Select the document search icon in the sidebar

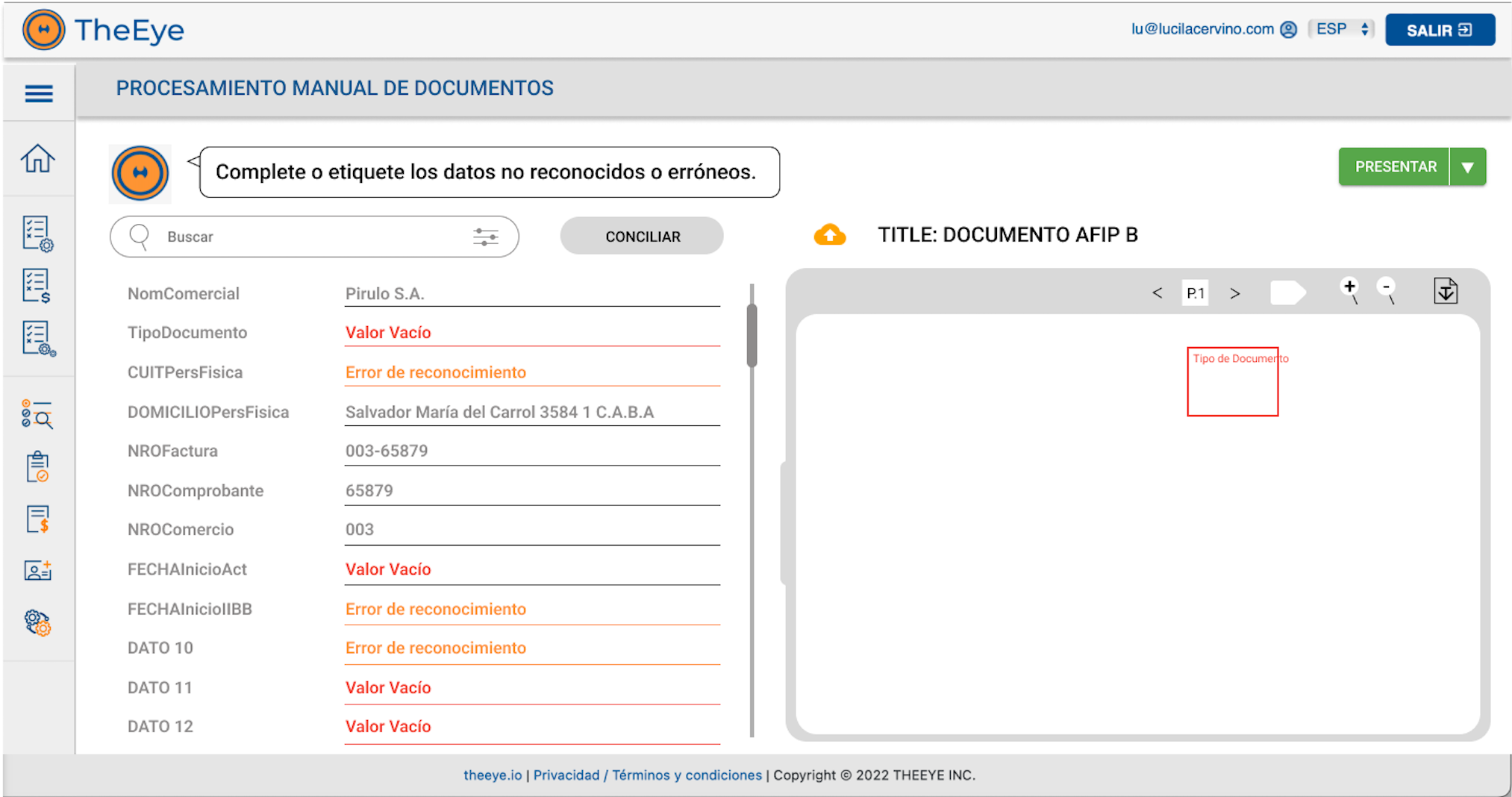[x=37, y=416]
